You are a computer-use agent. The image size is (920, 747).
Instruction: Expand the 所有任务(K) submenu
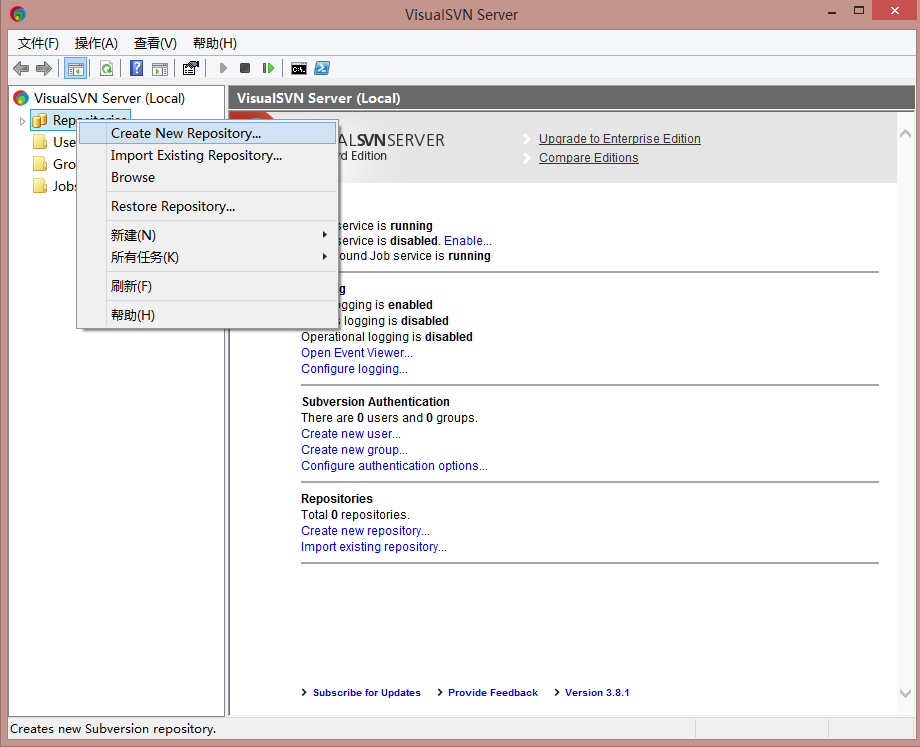click(208, 257)
